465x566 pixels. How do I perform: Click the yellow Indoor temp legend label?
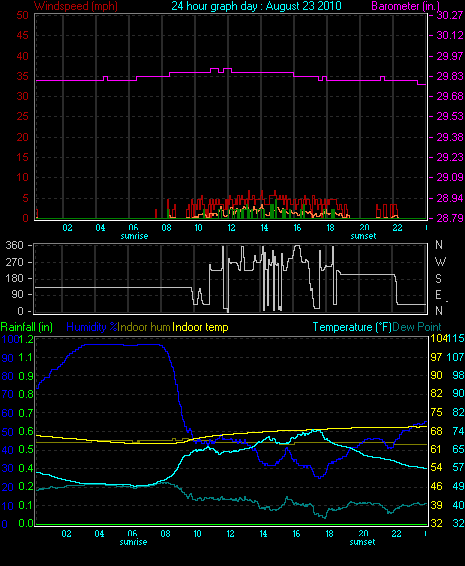(x=200, y=327)
